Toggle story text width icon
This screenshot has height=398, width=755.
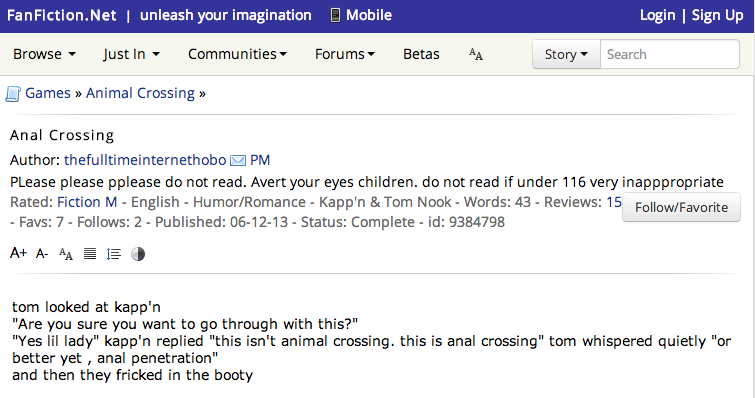[x=90, y=254]
